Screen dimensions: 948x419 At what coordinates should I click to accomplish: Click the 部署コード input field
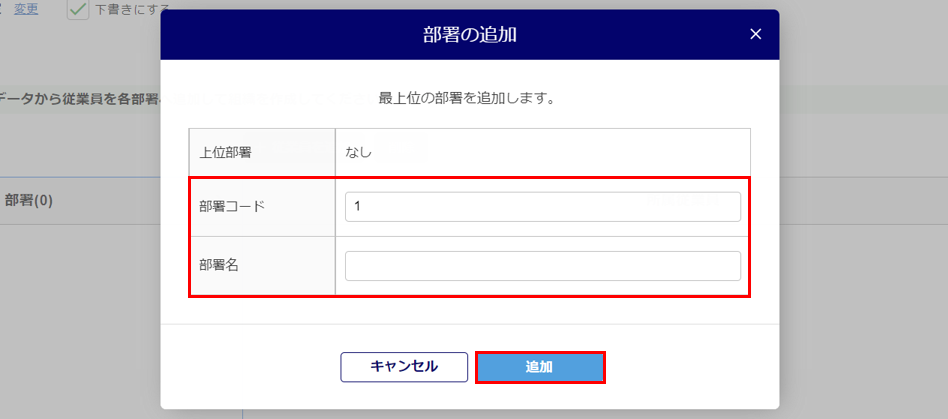[x=542, y=207]
